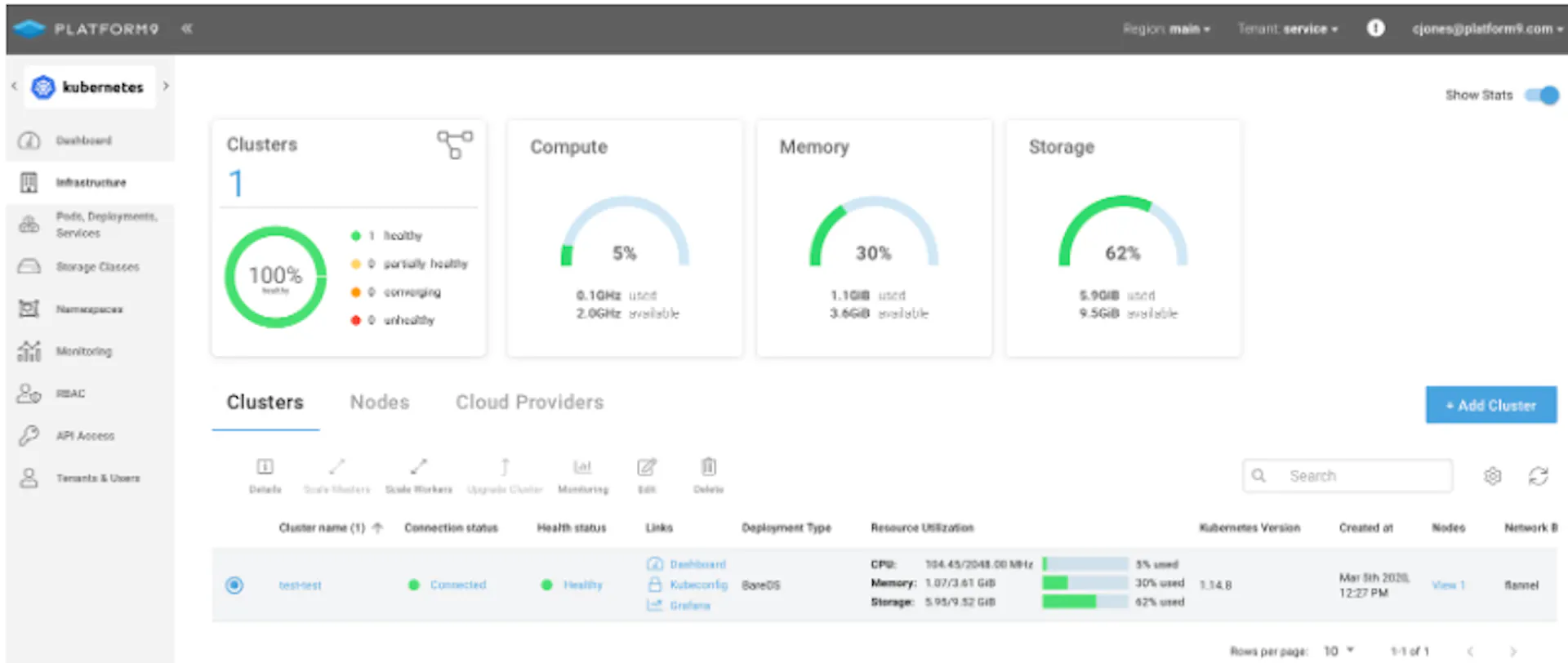
Task: Open the Grafana link
Action: tap(690, 606)
